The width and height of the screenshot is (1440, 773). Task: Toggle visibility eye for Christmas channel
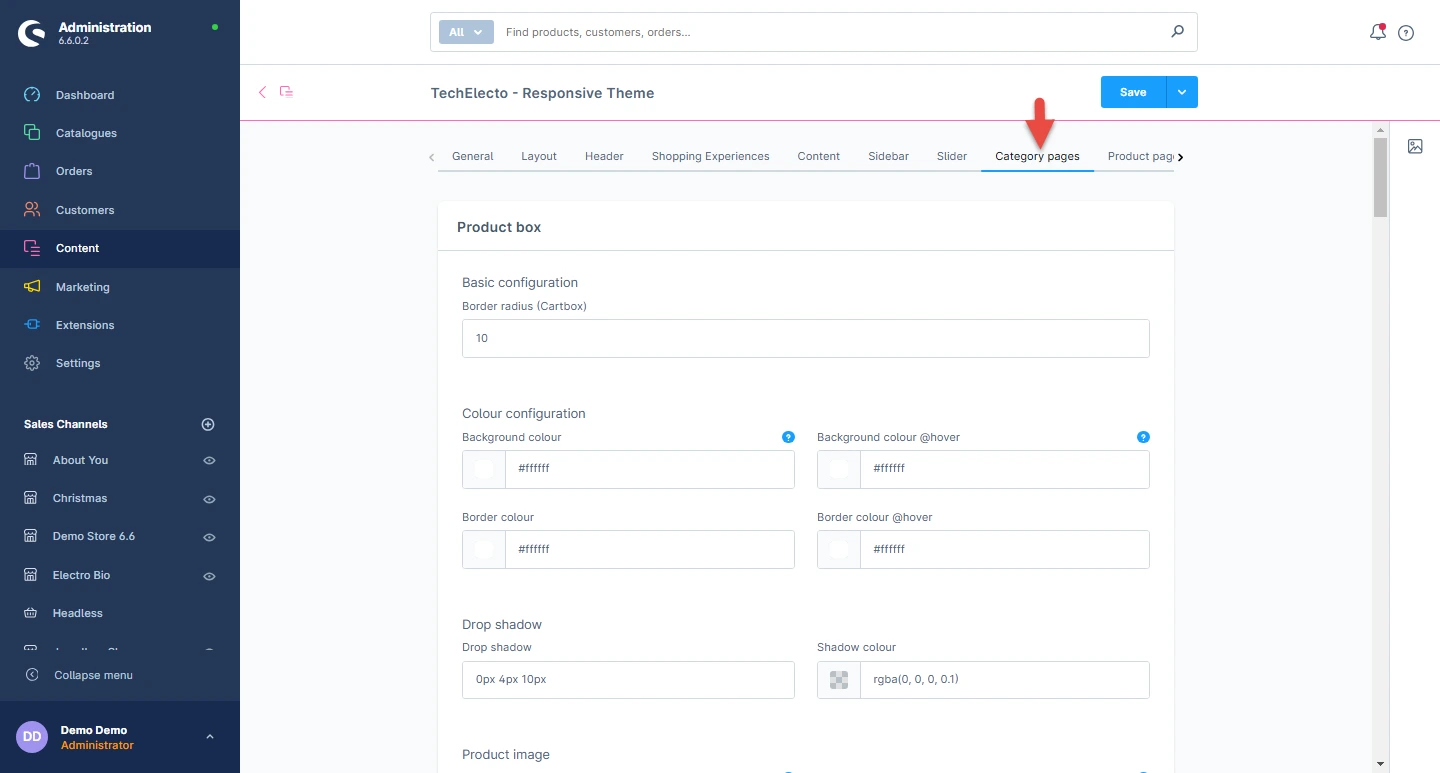click(x=210, y=499)
